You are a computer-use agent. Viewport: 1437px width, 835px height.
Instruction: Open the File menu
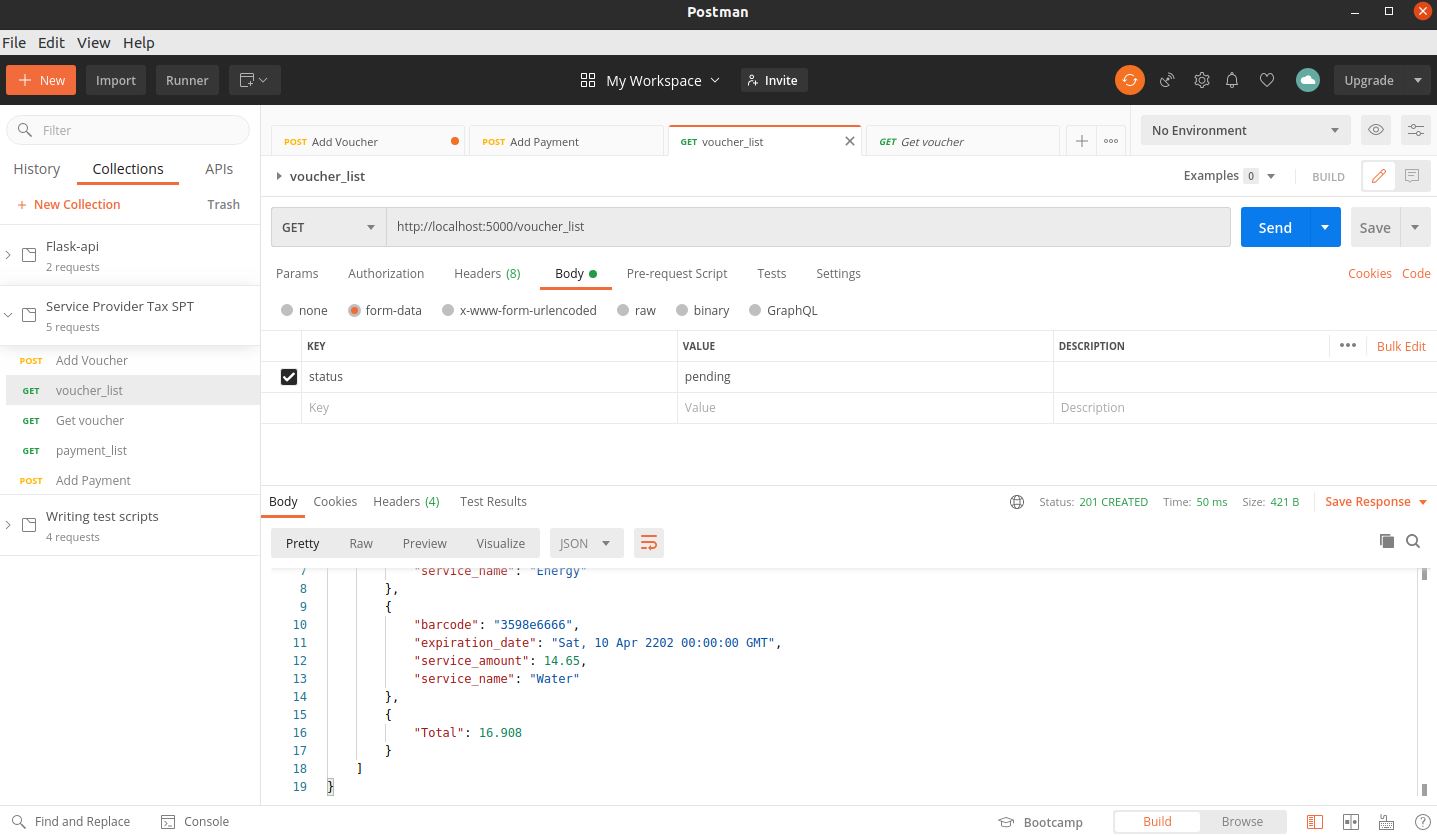[x=14, y=42]
